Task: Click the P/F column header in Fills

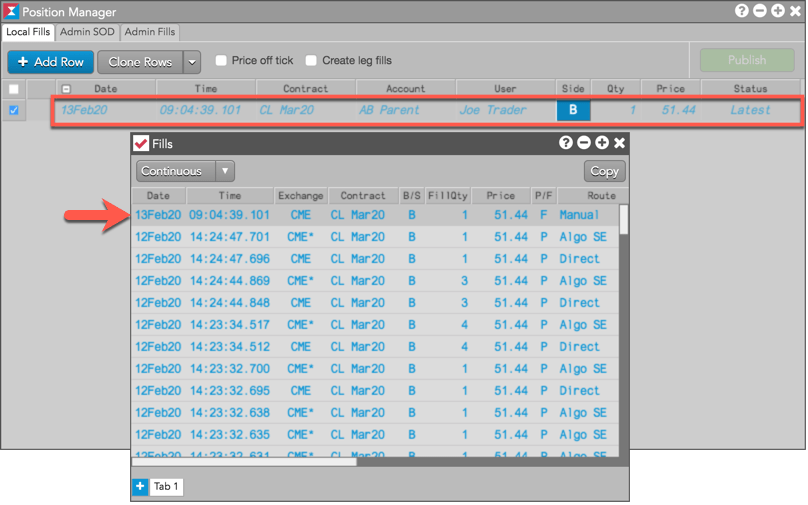Action: click(x=543, y=196)
